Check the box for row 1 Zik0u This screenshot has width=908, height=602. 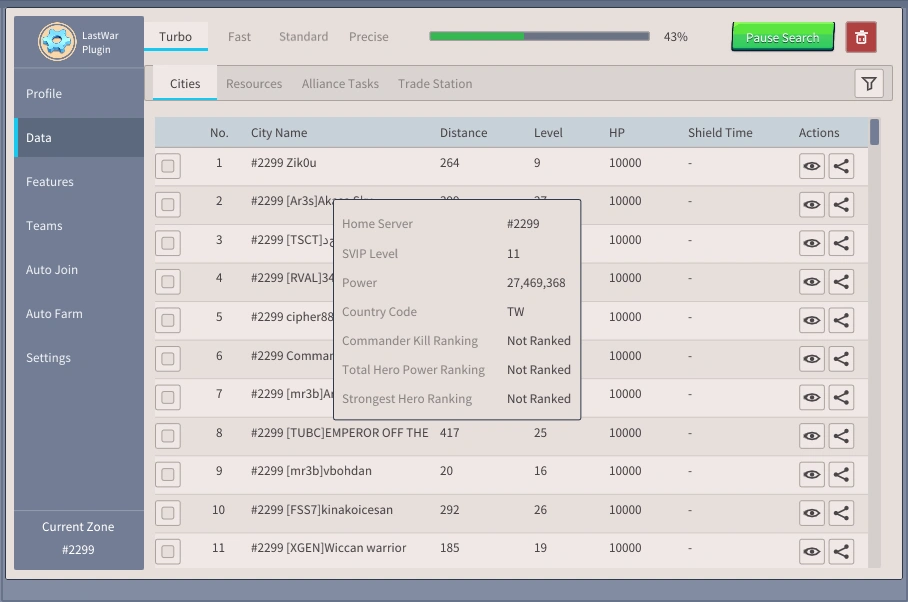(168, 166)
